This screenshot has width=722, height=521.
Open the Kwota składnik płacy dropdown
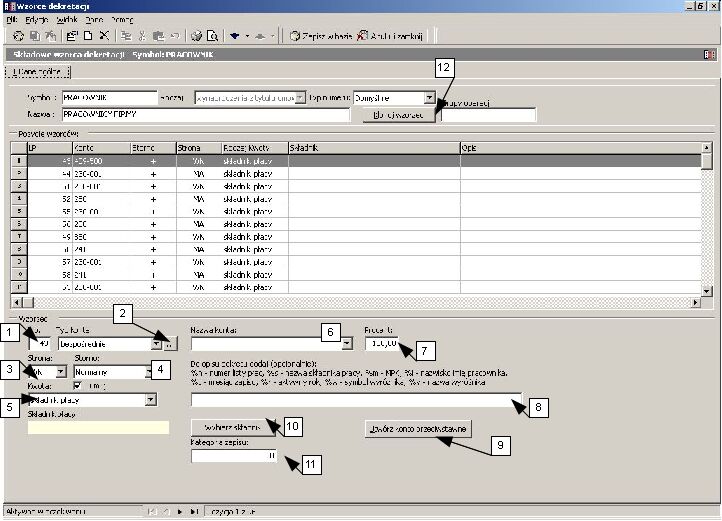151,399
